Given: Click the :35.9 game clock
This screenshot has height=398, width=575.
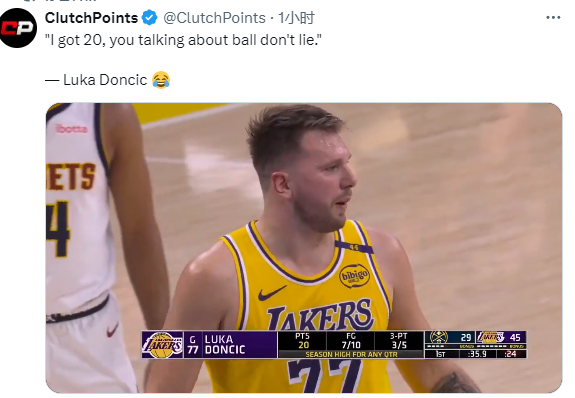Looking at the screenshot, I should coord(477,354).
